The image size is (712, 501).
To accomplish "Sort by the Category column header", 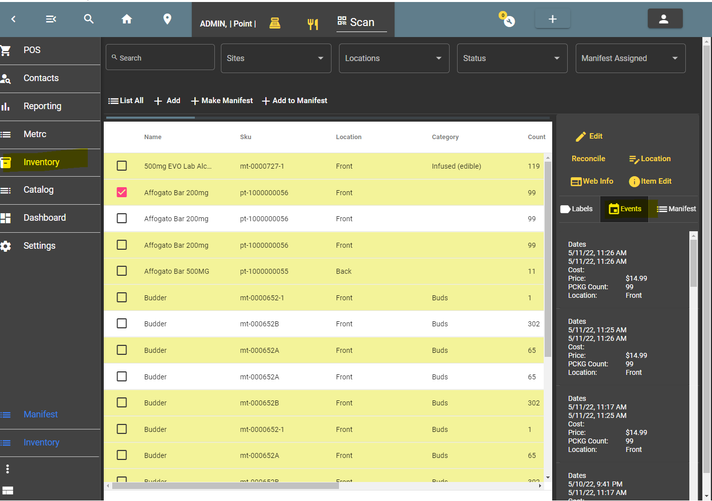I will click(x=445, y=137).
